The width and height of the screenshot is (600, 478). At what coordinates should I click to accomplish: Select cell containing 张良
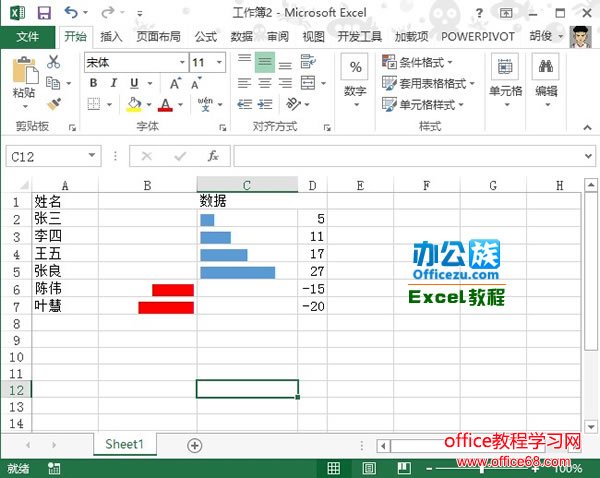pyautogui.click(x=65, y=271)
